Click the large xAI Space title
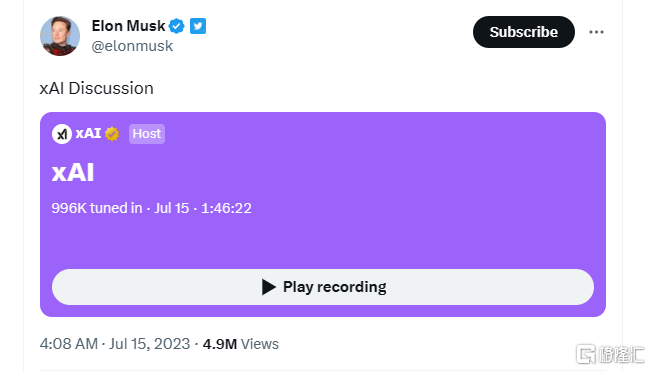The image size is (651, 371). (x=73, y=172)
